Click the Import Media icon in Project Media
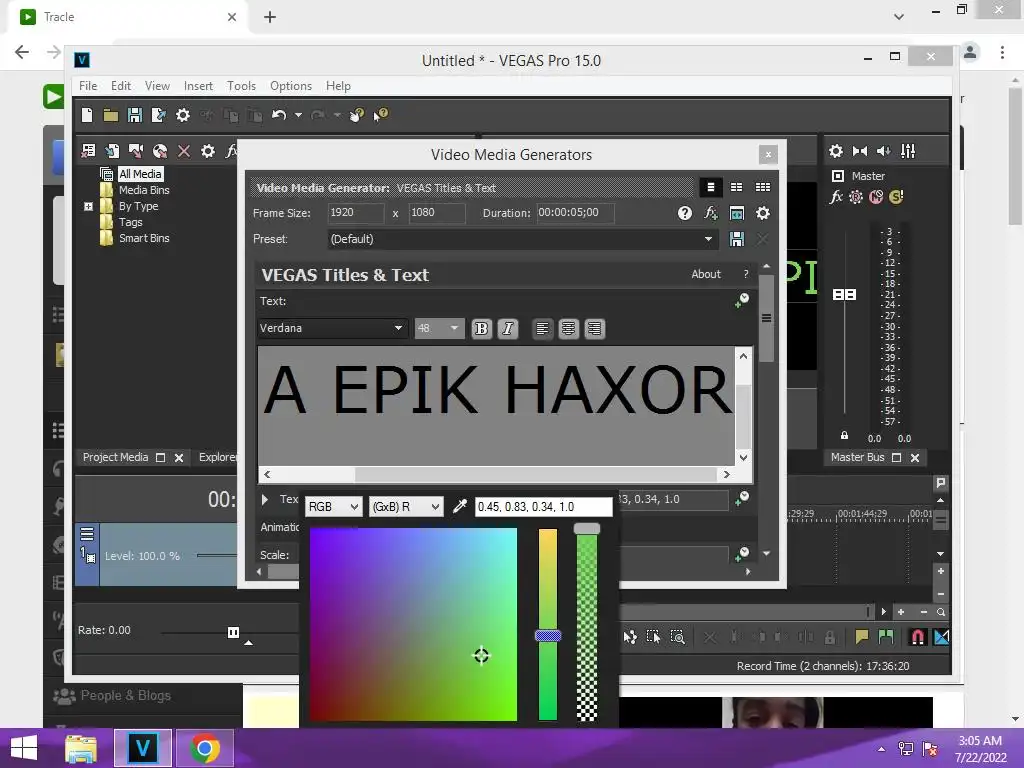 [112, 151]
